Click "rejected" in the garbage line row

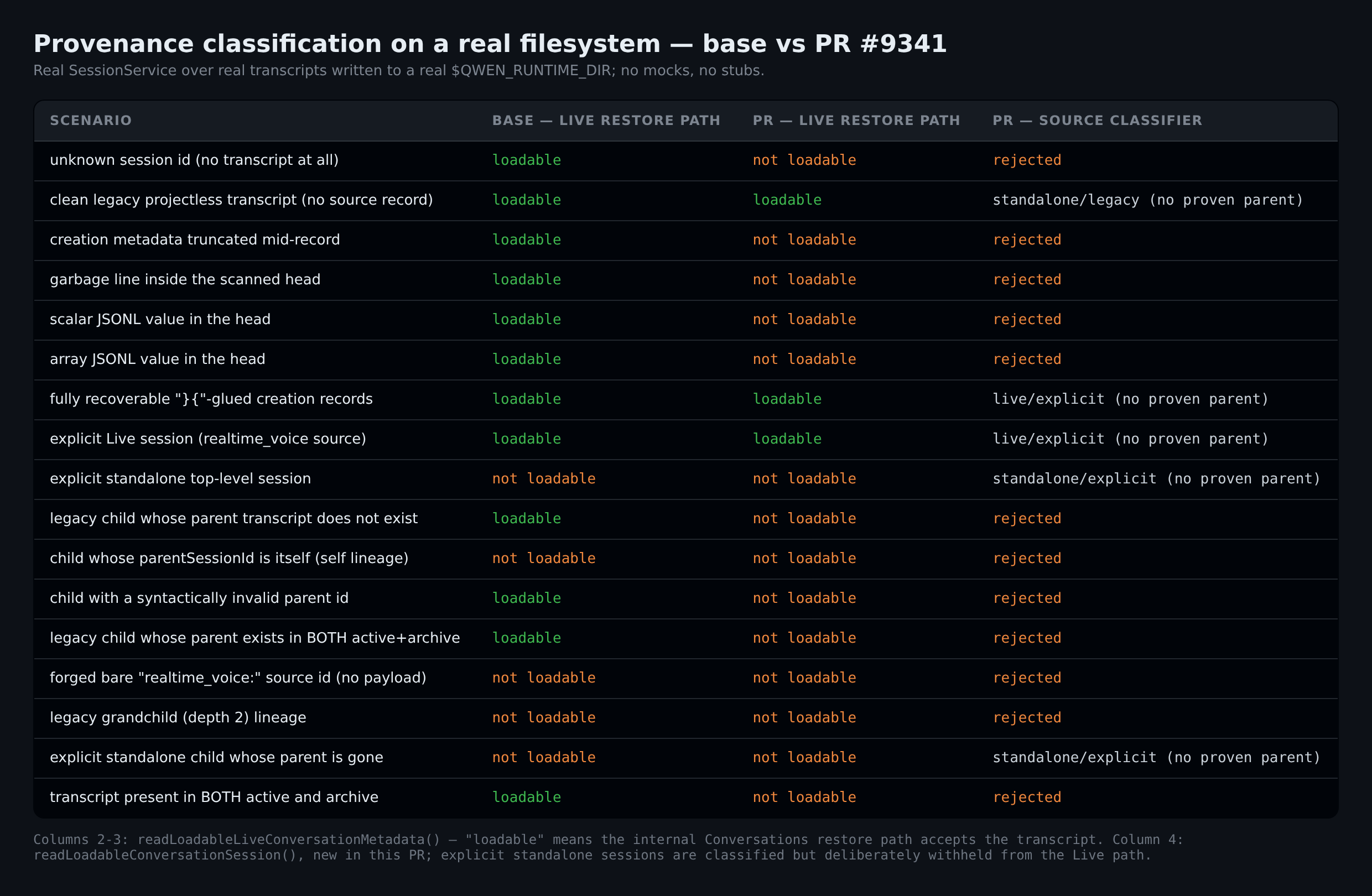1027,279
